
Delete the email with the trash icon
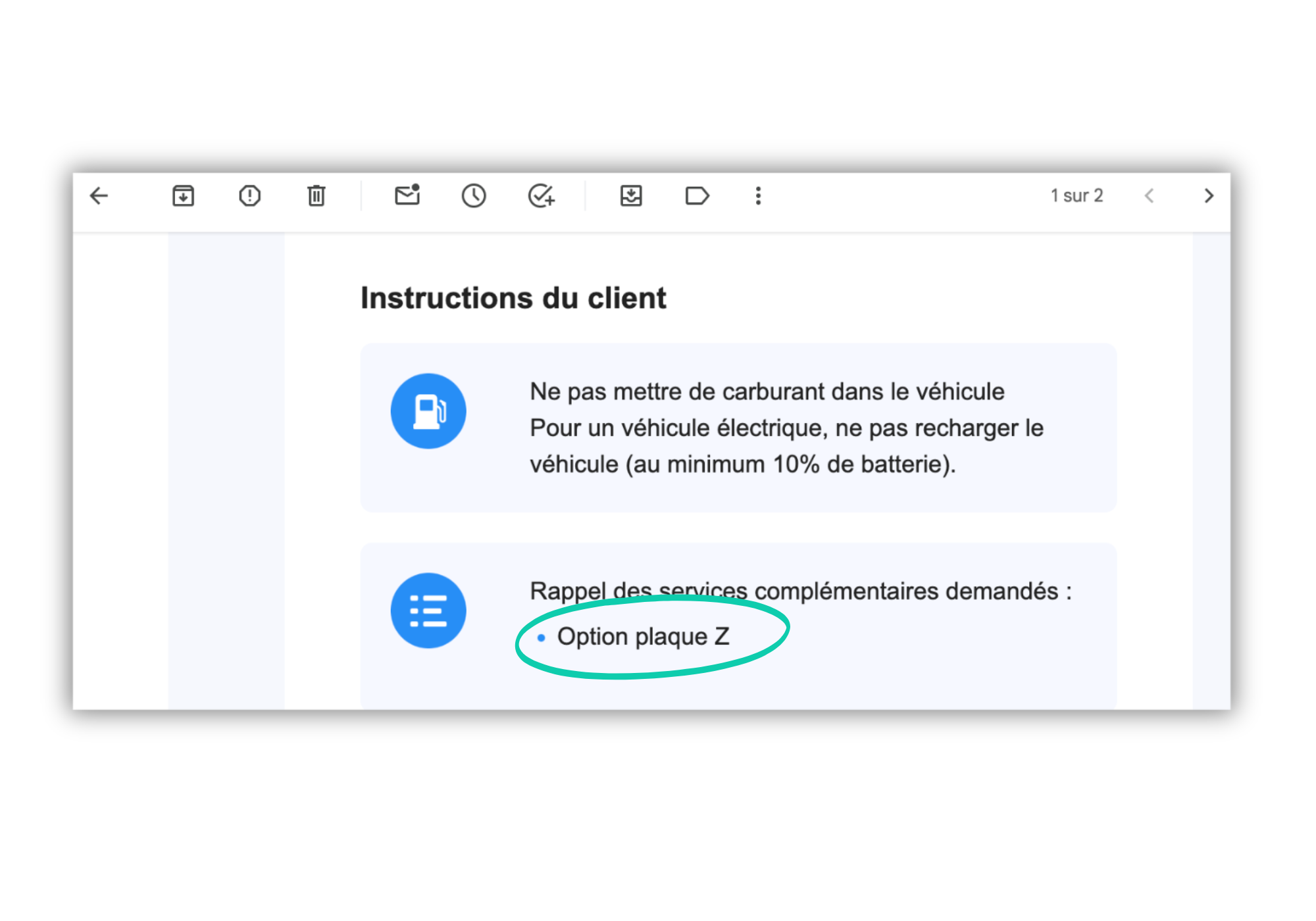(x=316, y=195)
